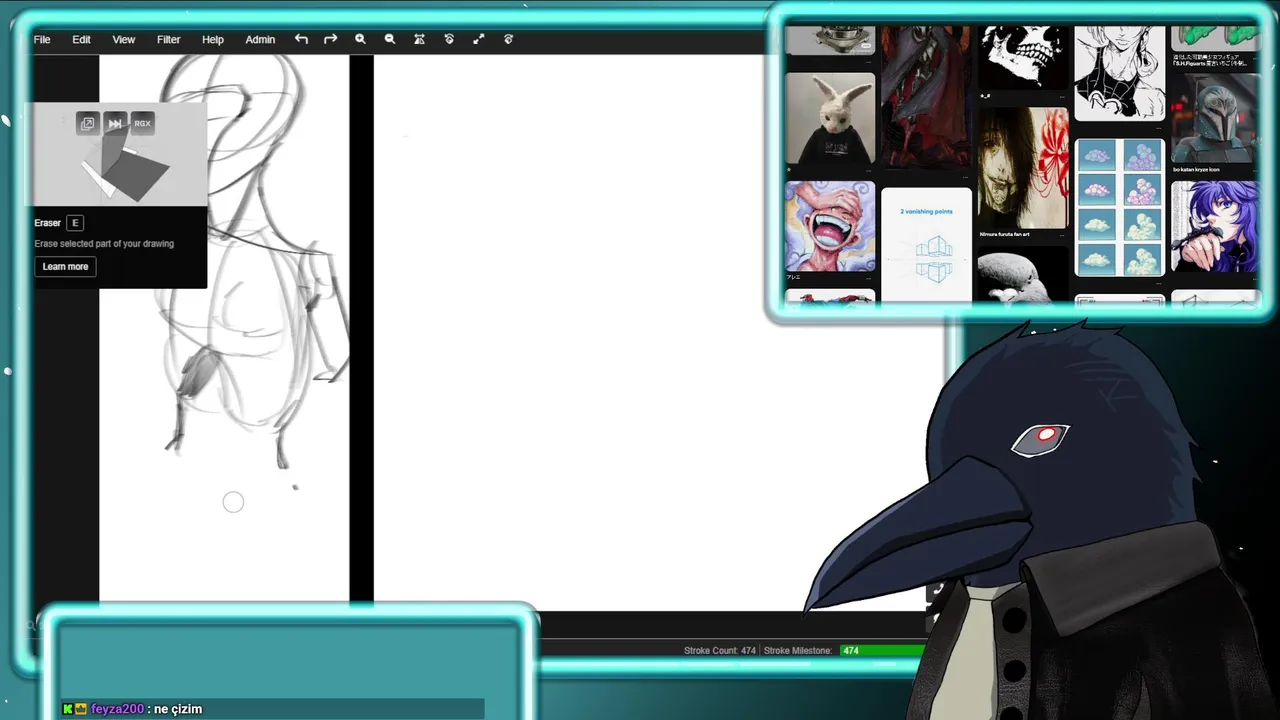Viewport: 1280px width, 720px height.
Task: Click the Undo arrow icon
Action: pyautogui.click(x=301, y=39)
